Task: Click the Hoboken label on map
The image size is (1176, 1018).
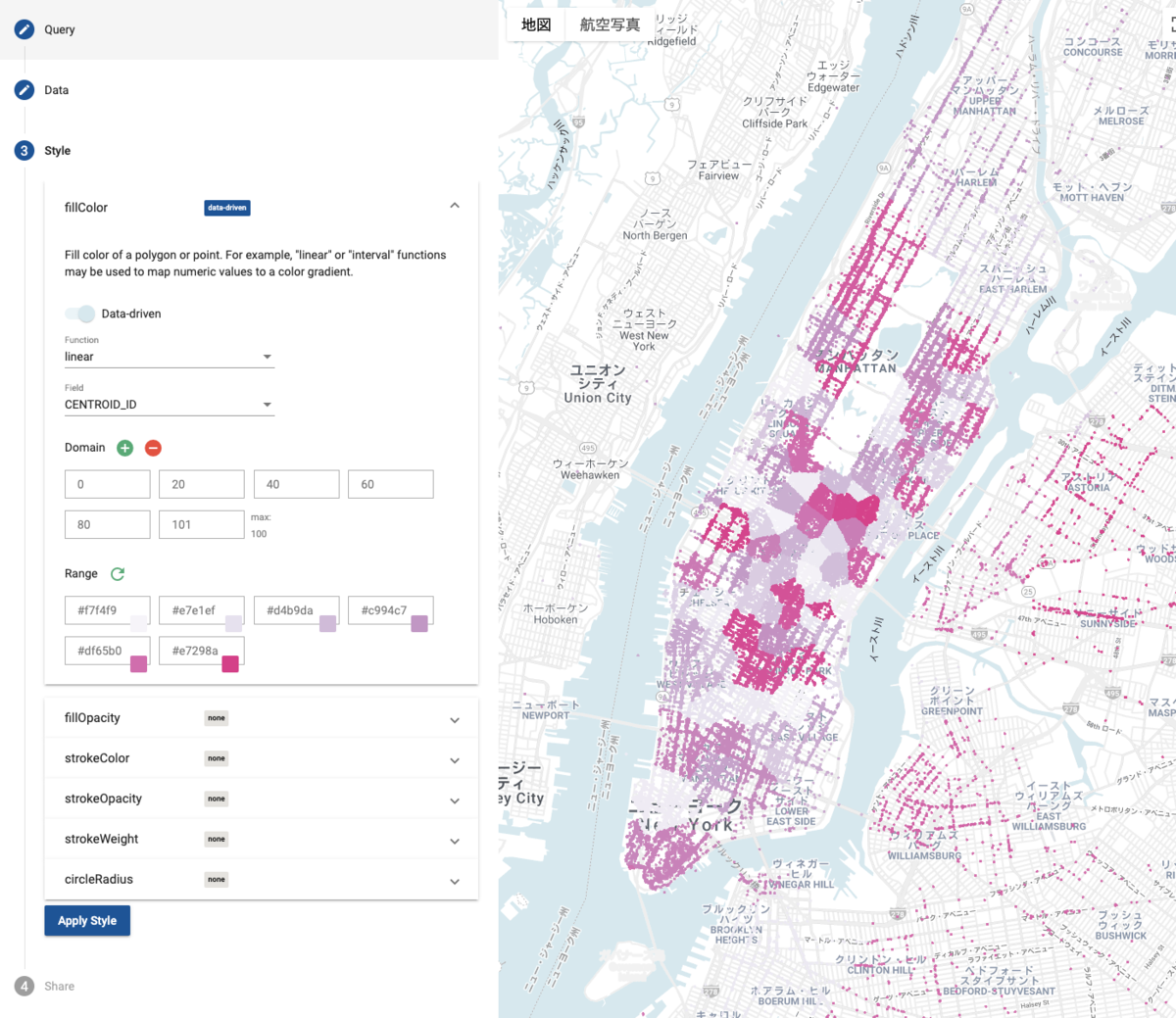Action: click(556, 619)
